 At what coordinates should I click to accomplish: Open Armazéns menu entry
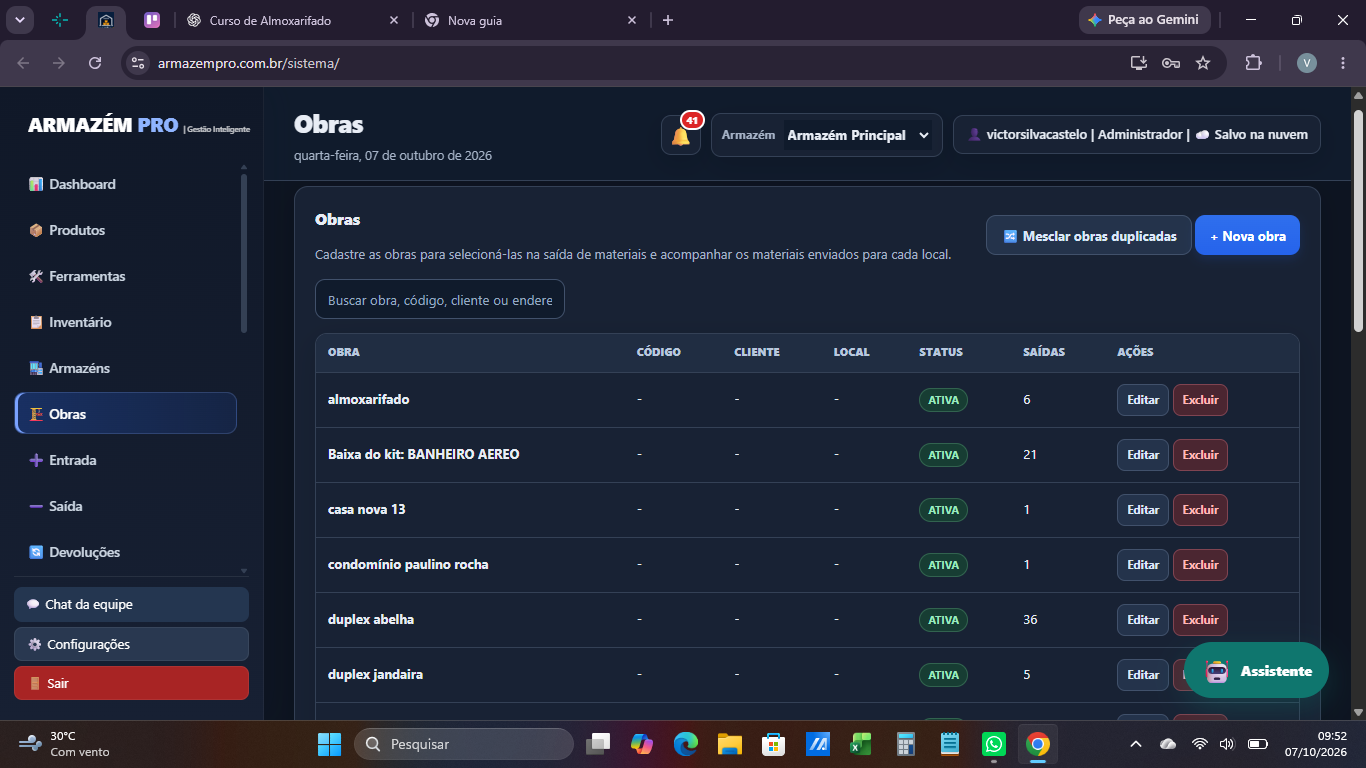[126, 368]
